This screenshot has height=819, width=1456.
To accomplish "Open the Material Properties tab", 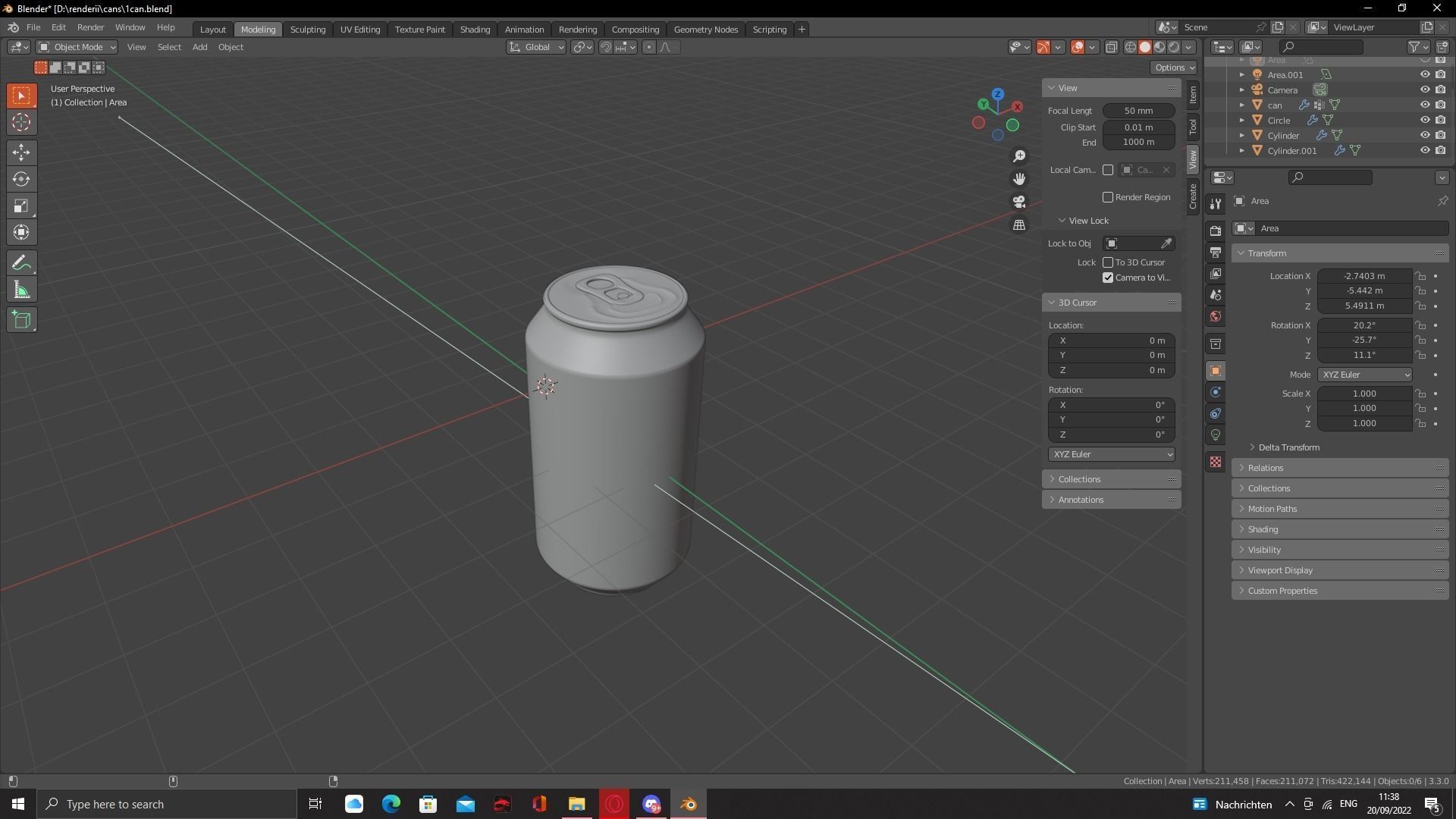I will (x=1216, y=462).
